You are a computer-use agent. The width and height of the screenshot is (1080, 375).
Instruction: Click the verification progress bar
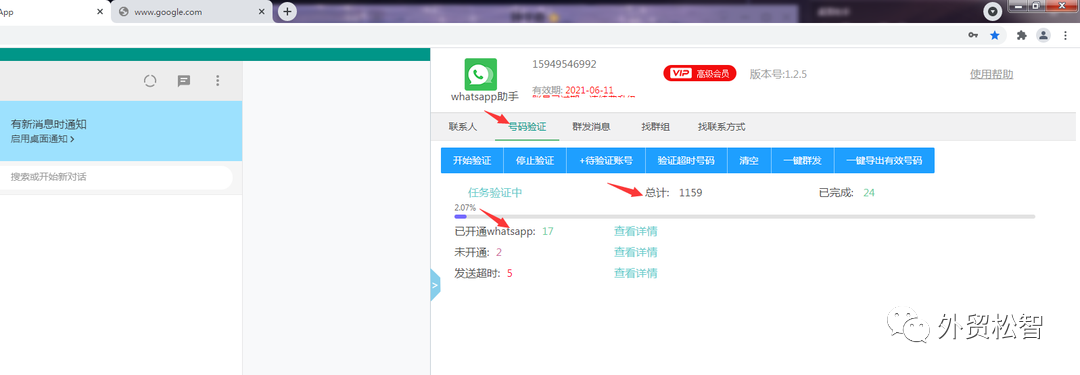click(x=745, y=216)
